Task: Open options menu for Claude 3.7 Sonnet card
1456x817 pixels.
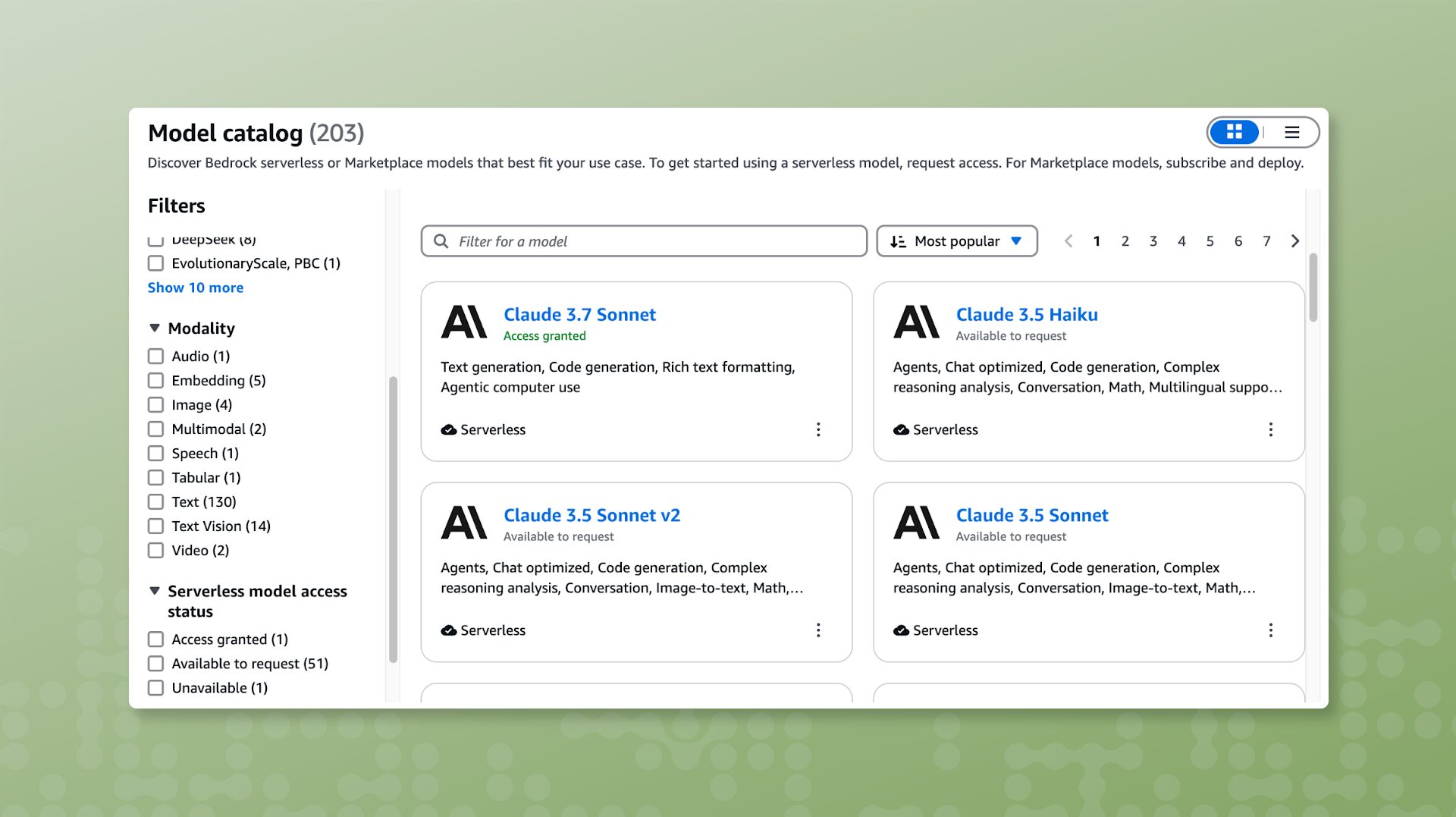Action: 817,429
